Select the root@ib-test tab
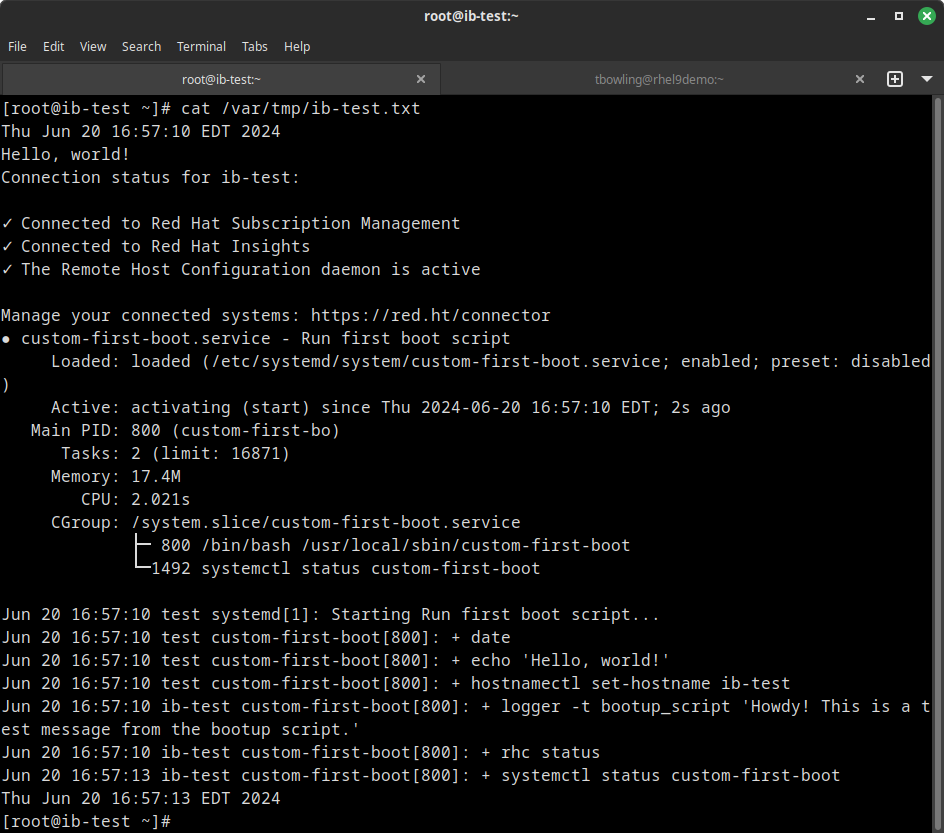This screenshot has width=944, height=833. click(x=221, y=79)
